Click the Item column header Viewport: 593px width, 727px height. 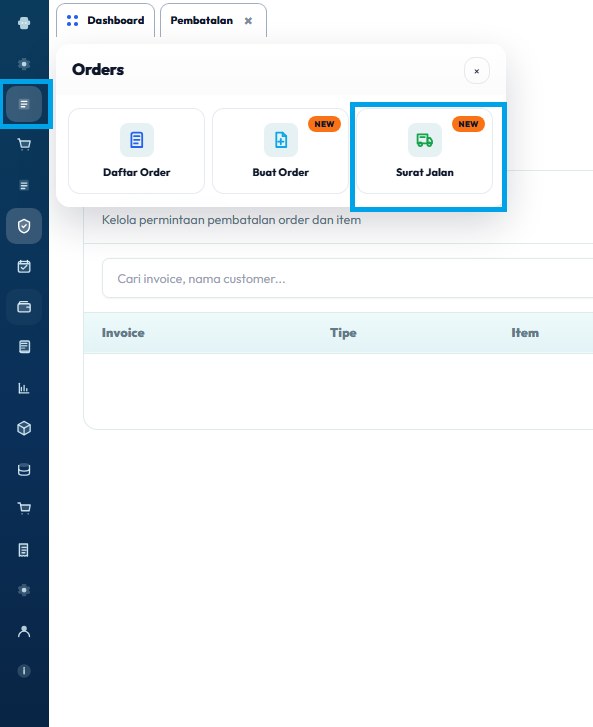pos(525,333)
